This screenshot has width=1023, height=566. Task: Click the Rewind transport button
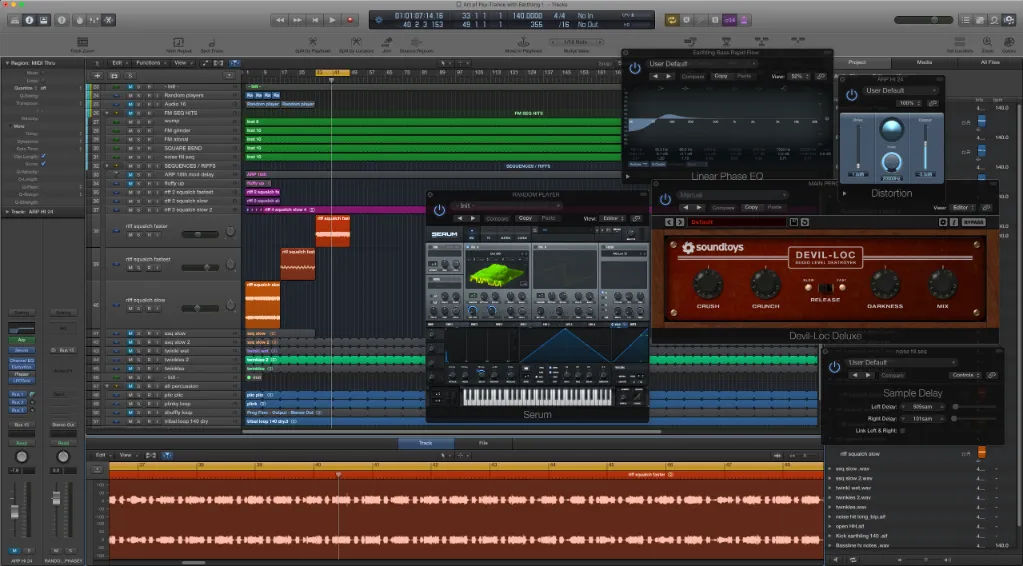(280, 20)
